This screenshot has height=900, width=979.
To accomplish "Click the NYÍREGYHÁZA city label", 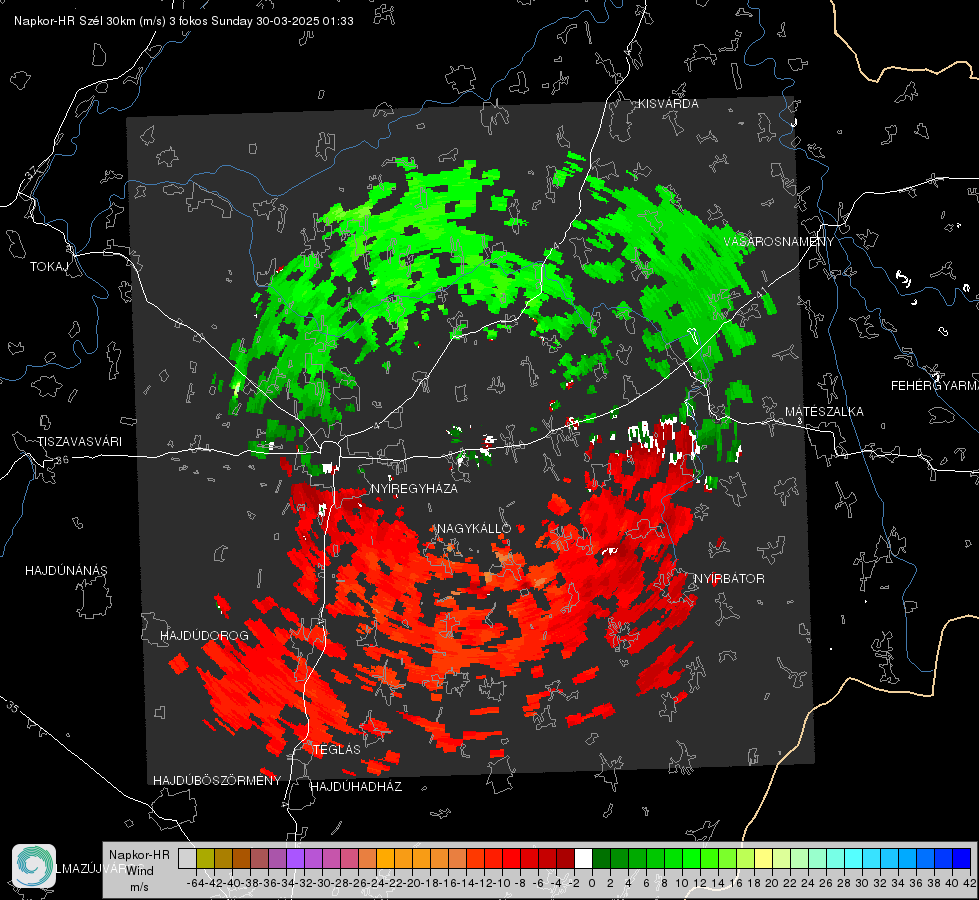I will click(x=414, y=488).
